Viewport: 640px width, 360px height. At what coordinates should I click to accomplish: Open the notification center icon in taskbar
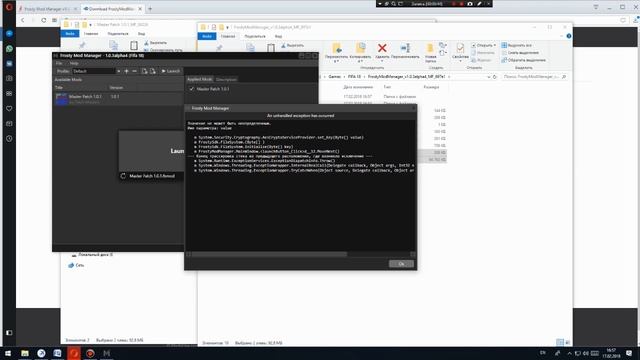tap(629, 353)
